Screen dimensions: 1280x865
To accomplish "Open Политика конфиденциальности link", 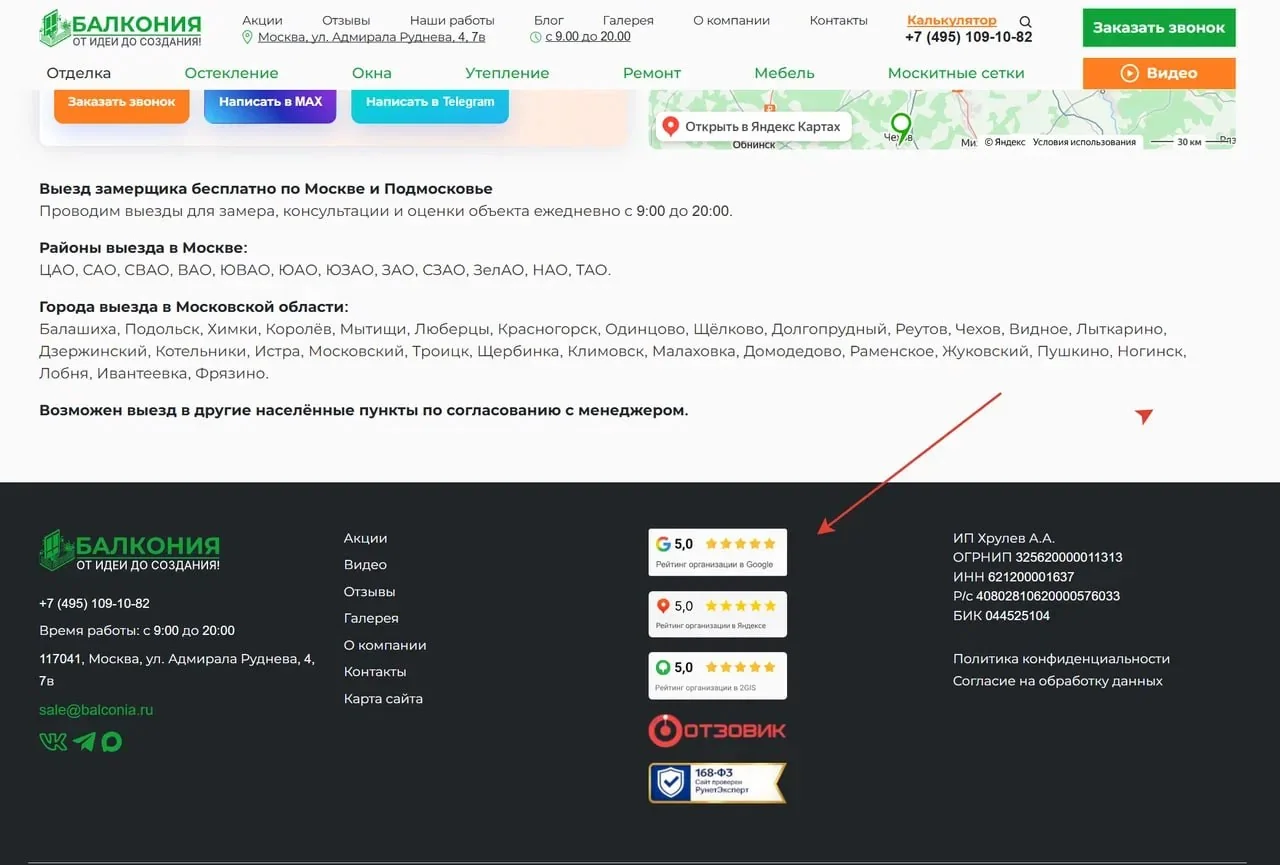I will (1061, 659).
